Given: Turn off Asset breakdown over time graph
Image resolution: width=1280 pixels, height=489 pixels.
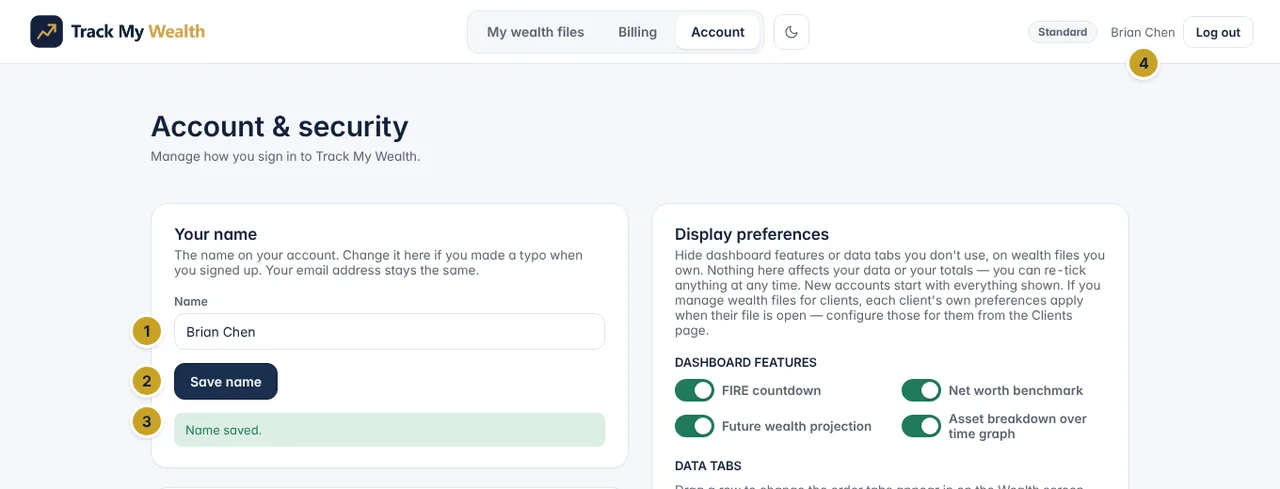Looking at the screenshot, I should (x=921, y=426).
